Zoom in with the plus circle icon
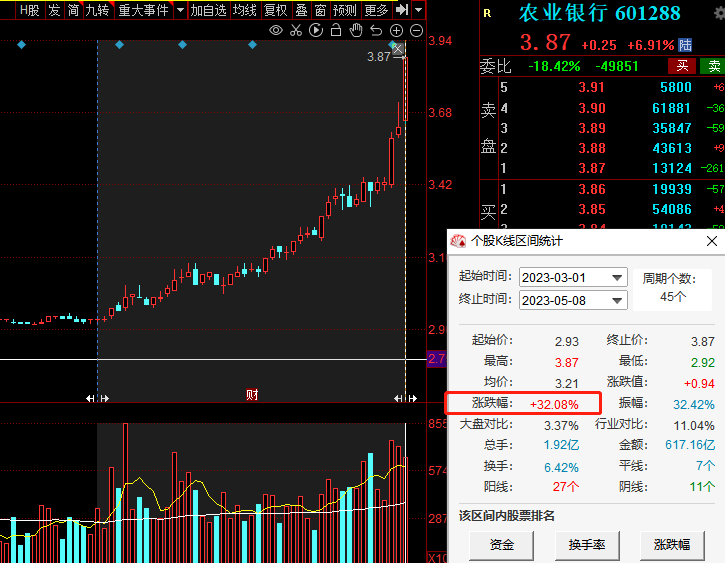The height and width of the screenshot is (563, 725). click(x=396, y=31)
